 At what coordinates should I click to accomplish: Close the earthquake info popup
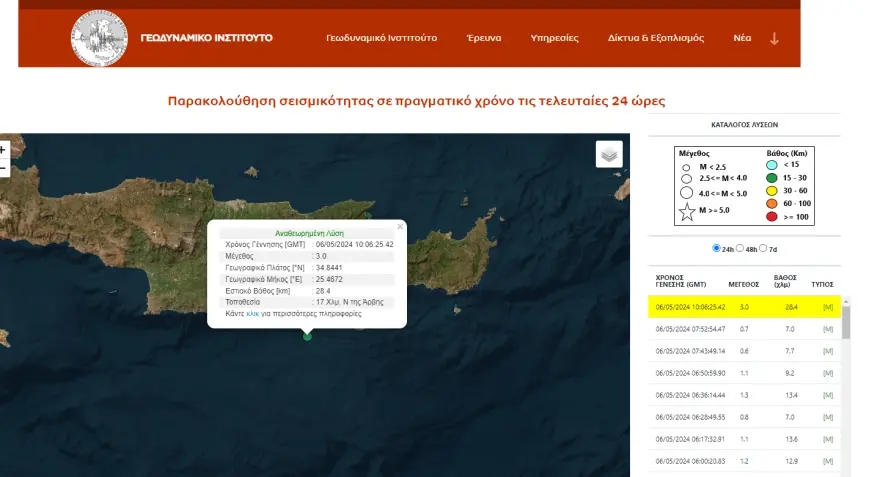tap(400, 227)
